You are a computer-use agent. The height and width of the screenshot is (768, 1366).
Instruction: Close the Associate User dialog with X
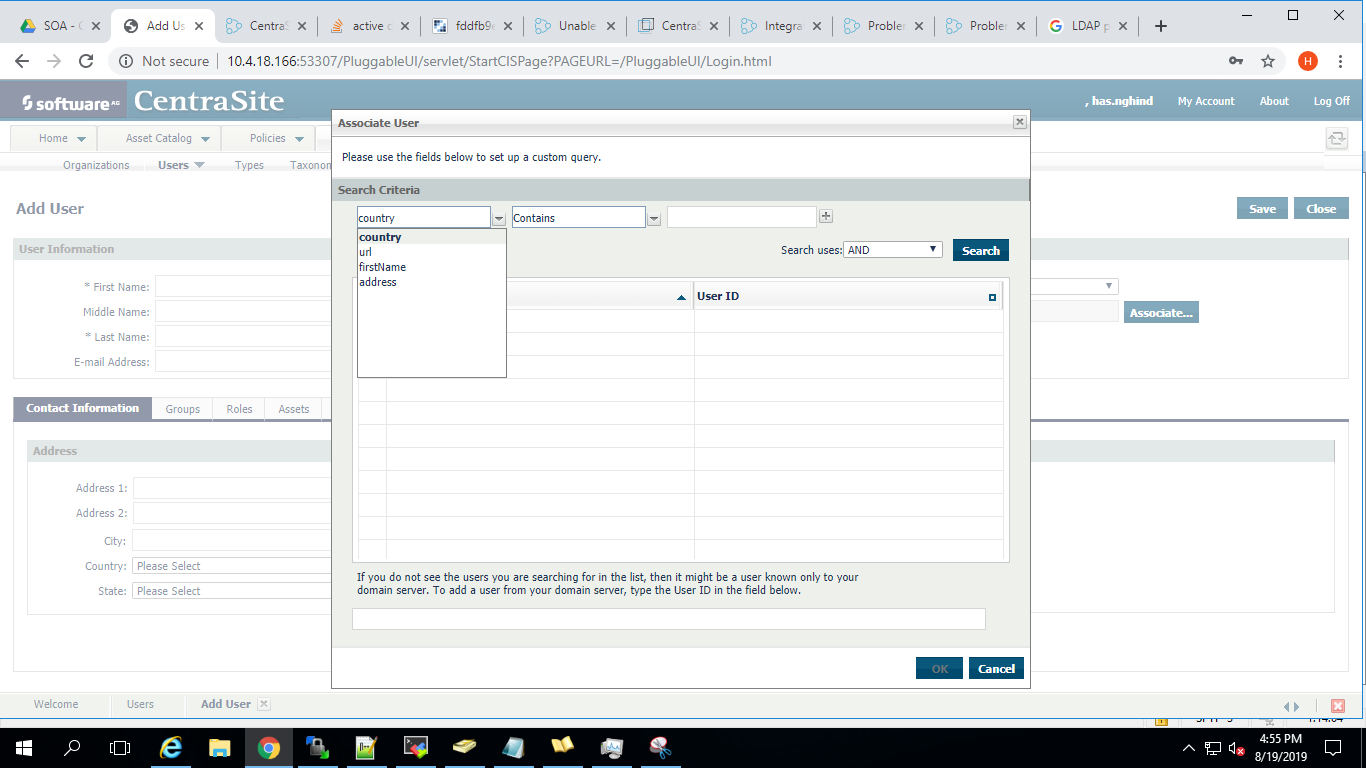click(1019, 122)
